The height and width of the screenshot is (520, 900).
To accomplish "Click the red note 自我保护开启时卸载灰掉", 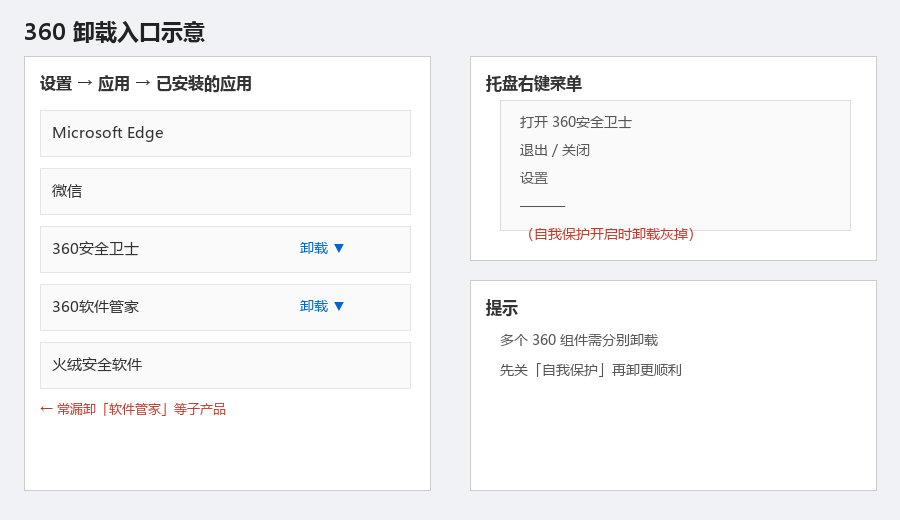I will point(611,234).
